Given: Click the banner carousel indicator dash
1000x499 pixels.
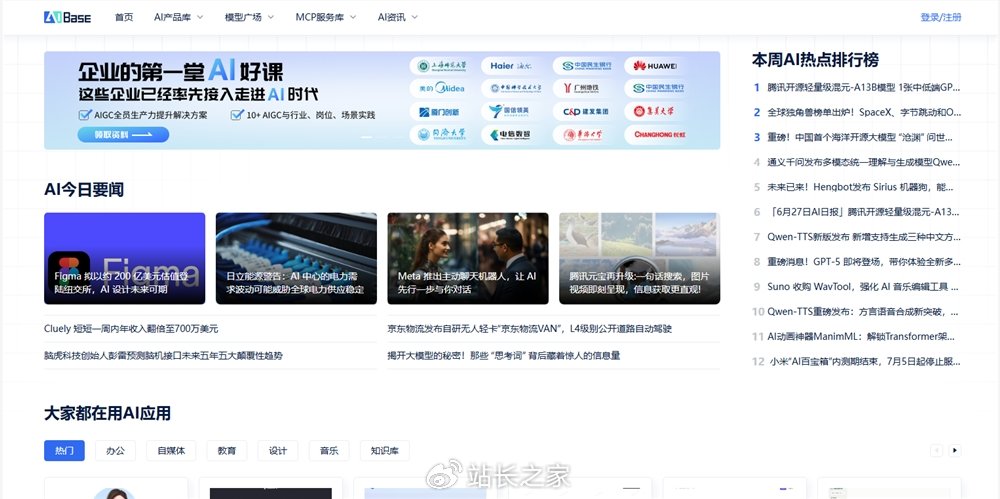Looking at the screenshot, I should (366, 137).
